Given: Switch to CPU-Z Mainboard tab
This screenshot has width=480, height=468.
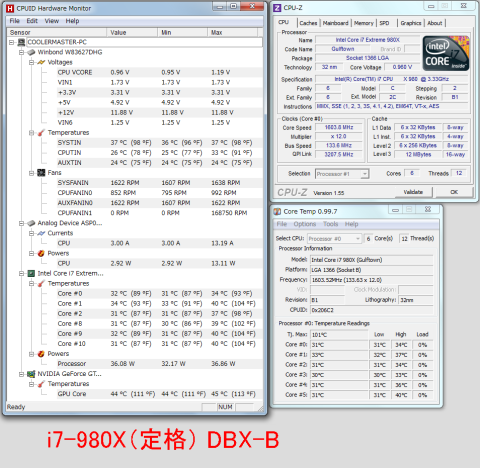Looking at the screenshot, I should pos(335,23).
